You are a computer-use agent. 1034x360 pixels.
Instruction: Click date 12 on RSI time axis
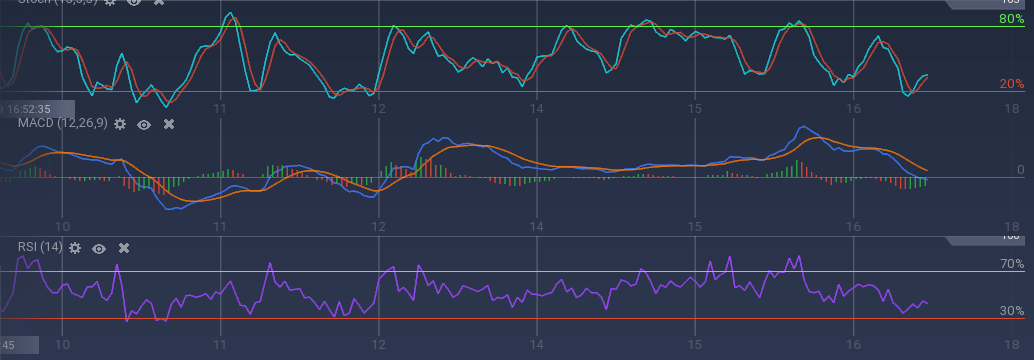tap(378, 344)
